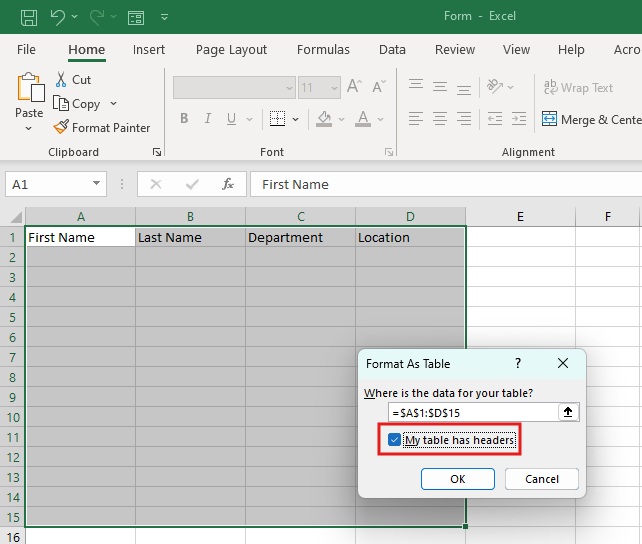Switch to the View tab
The height and width of the screenshot is (544, 642).
pos(516,50)
